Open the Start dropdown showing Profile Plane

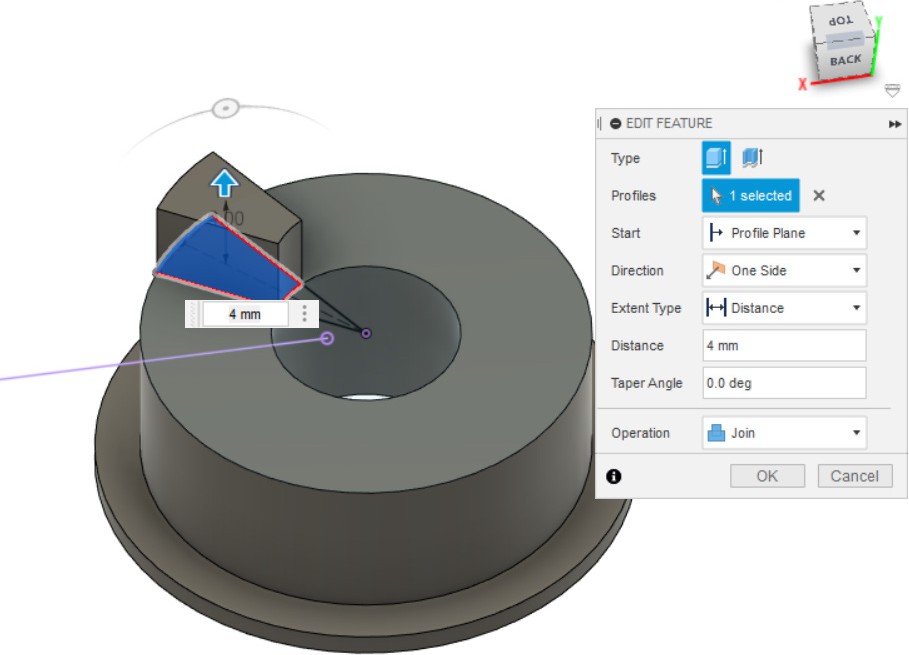pos(784,233)
